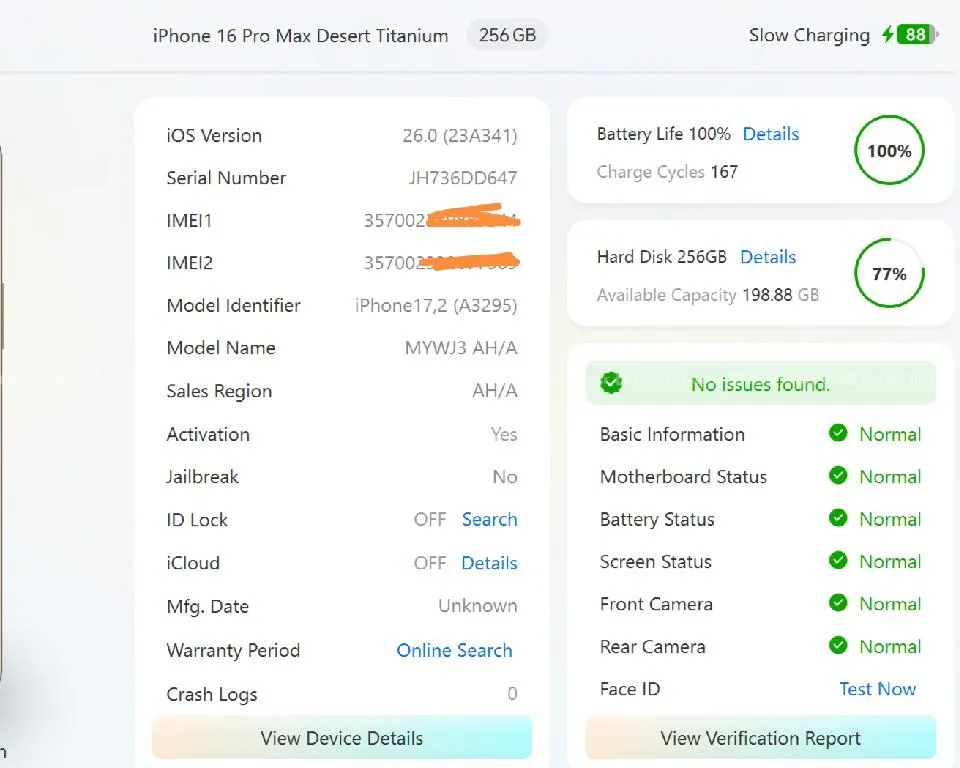Click Available Capacity 198.88 GB text
This screenshot has width=960, height=768.
pos(708,295)
